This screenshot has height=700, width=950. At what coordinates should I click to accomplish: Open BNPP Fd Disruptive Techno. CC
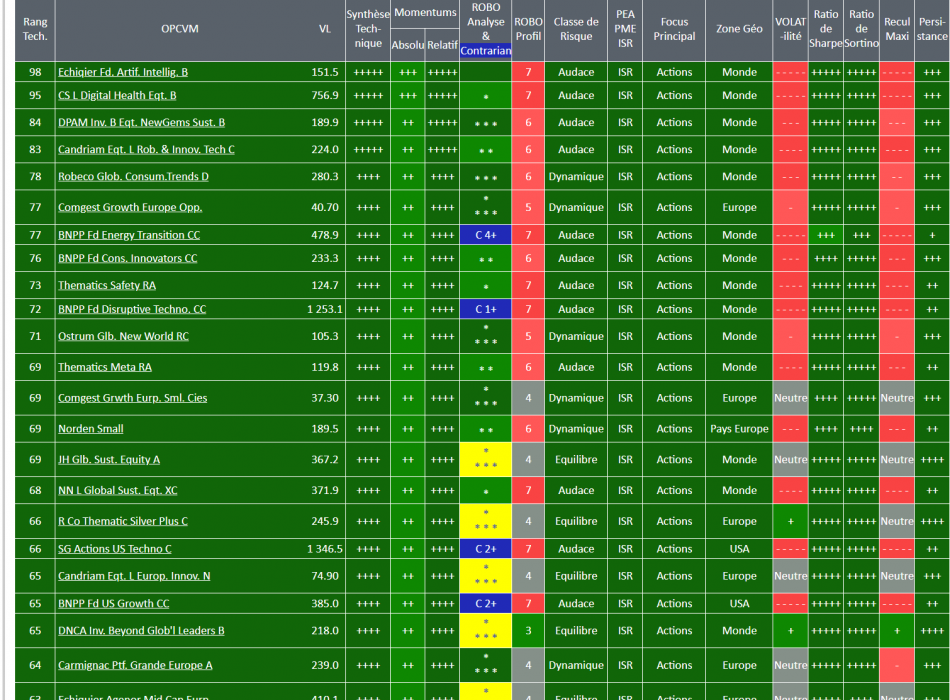click(132, 309)
